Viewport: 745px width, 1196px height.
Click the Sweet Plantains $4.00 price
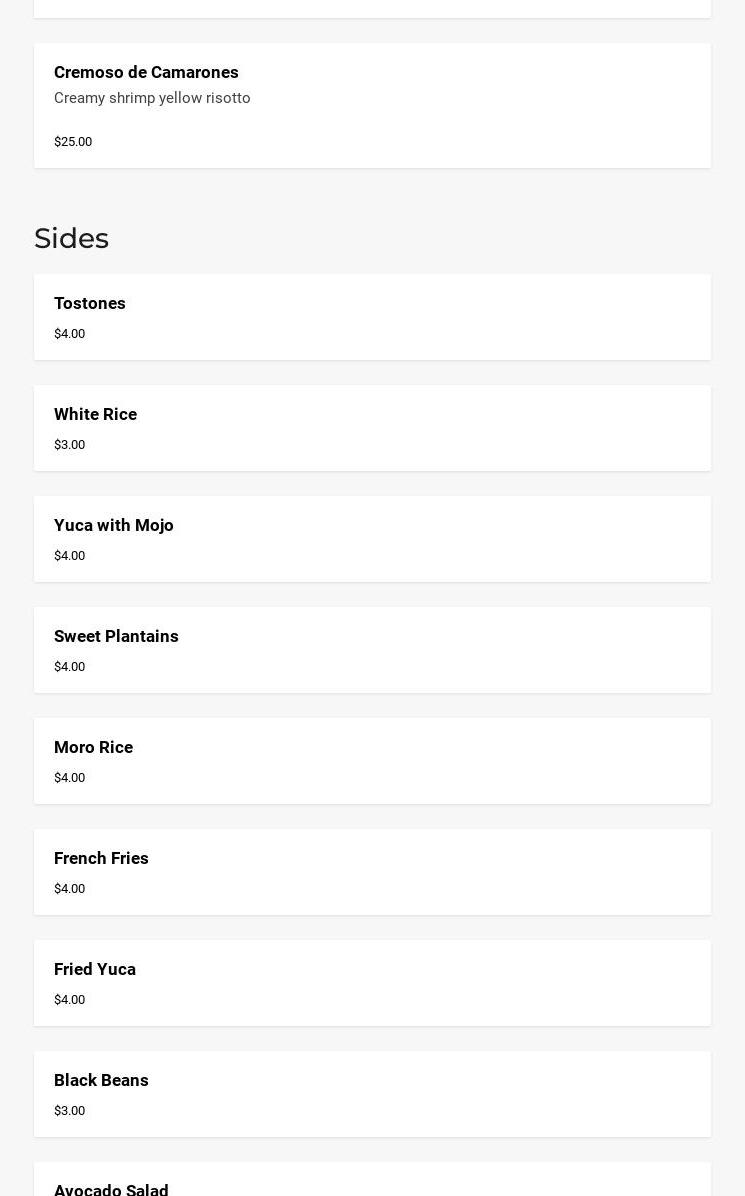click(x=70, y=667)
